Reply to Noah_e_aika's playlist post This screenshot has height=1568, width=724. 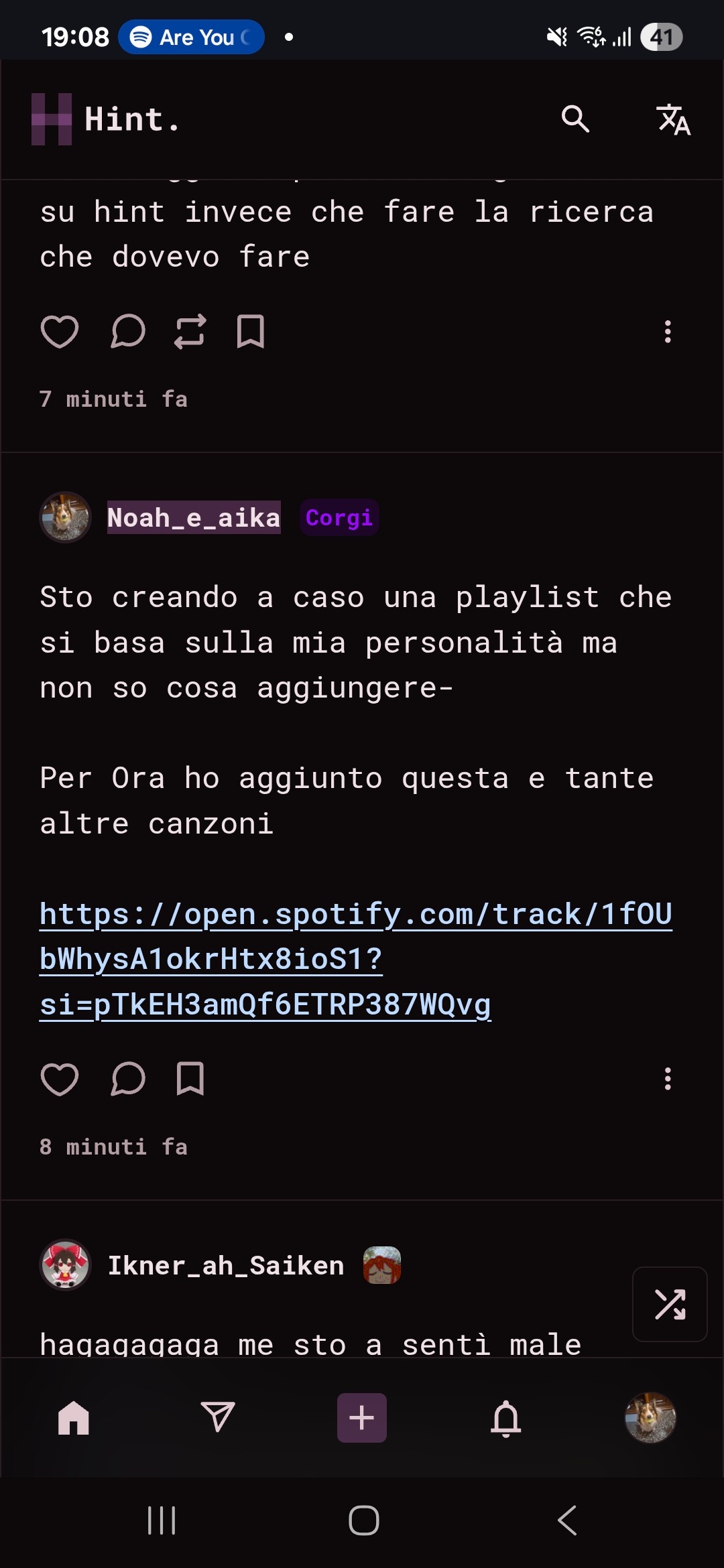tap(127, 1079)
